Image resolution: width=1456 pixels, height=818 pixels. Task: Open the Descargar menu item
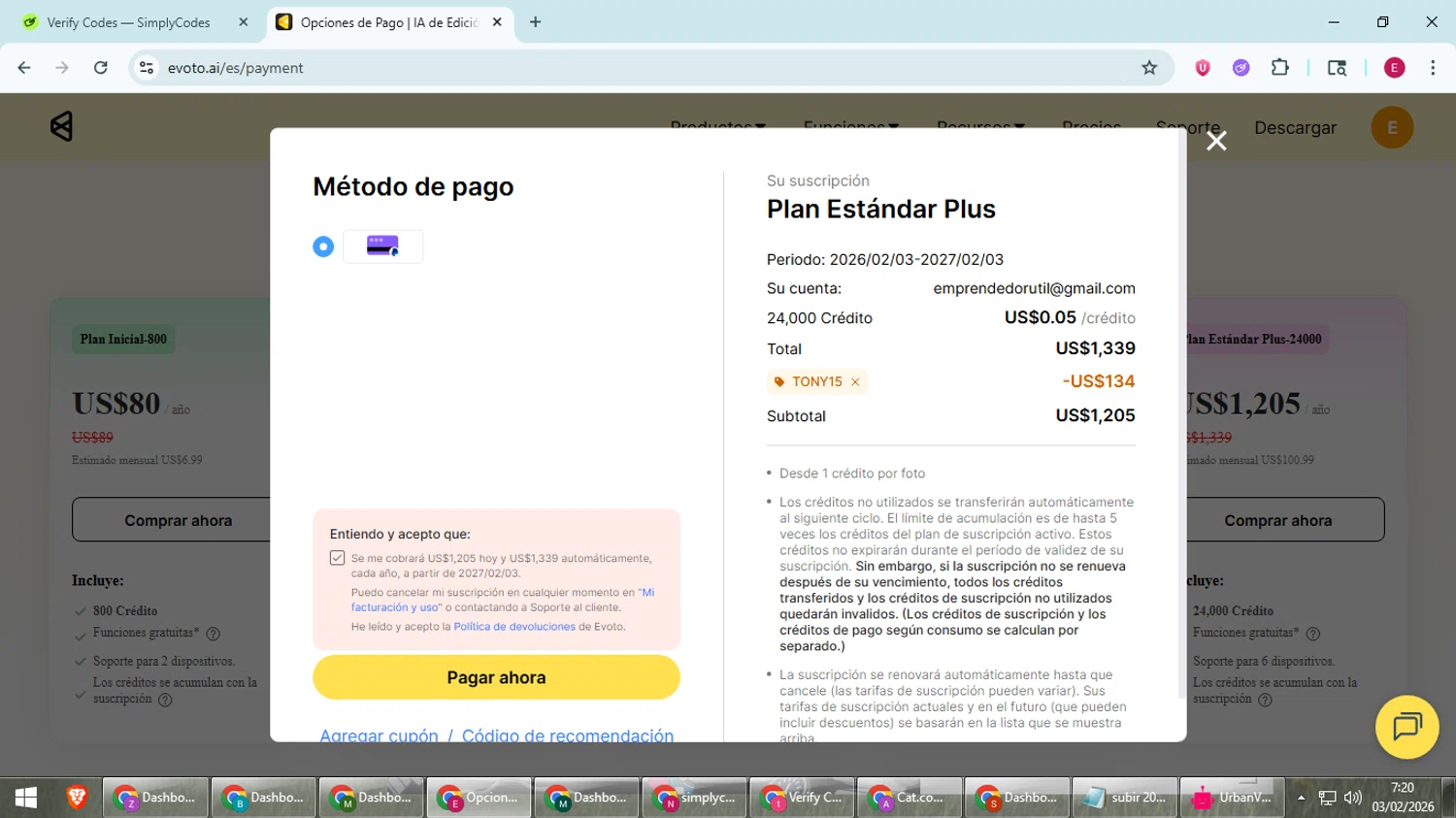pyautogui.click(x=1295, y=128)
